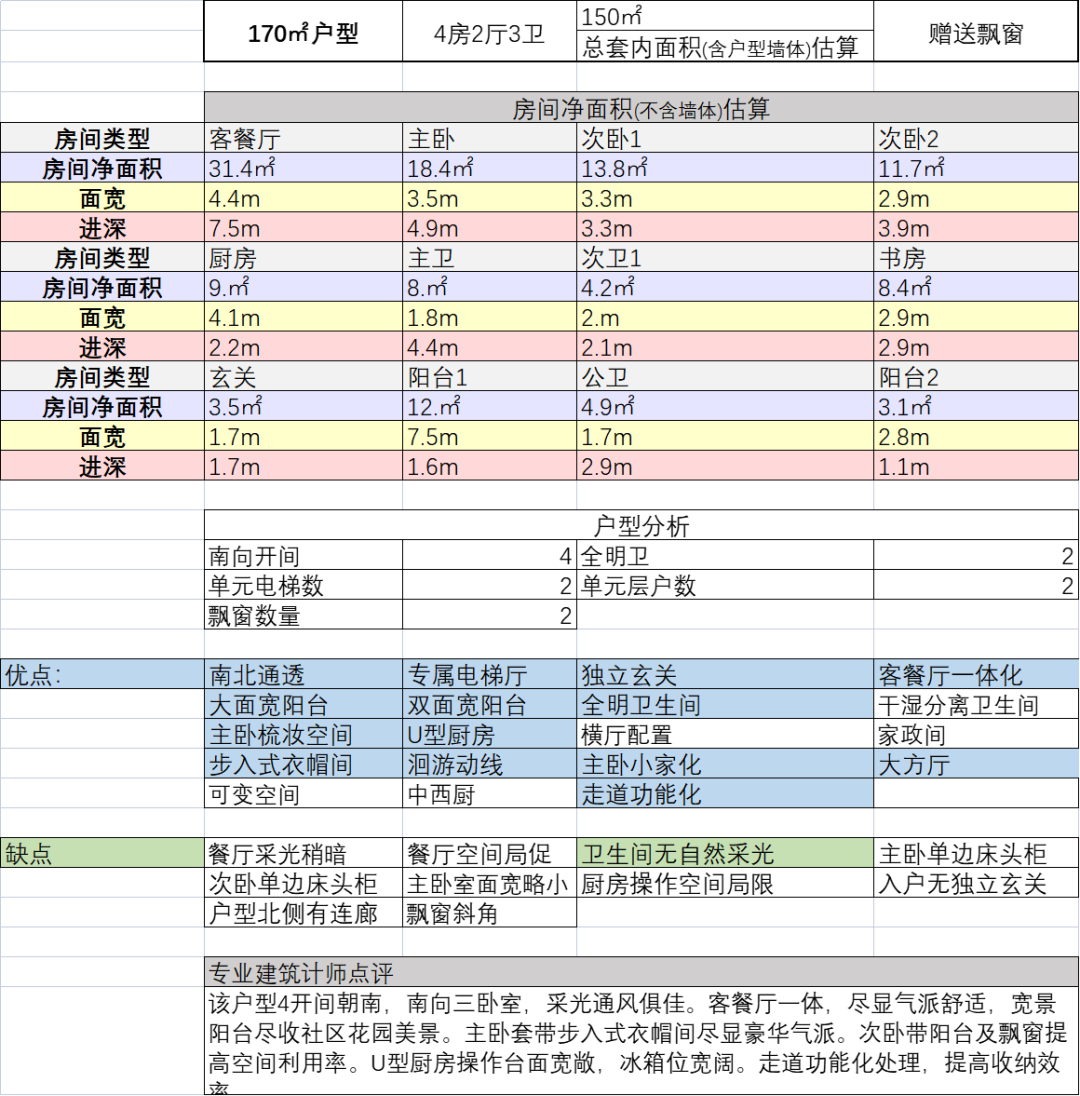Click the '横厅配置' cell

[x=725, y=734]
